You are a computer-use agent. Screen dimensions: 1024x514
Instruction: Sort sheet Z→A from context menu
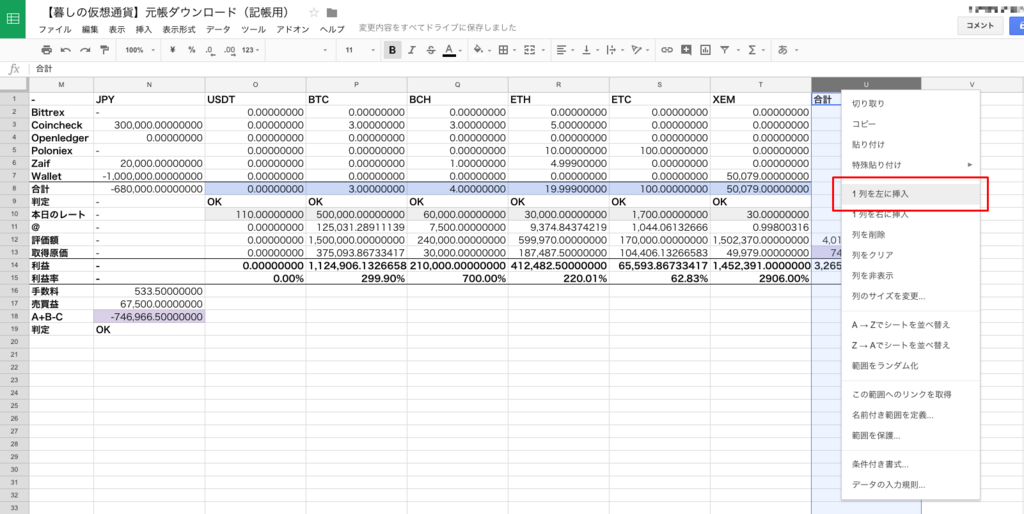coord(911,345)
